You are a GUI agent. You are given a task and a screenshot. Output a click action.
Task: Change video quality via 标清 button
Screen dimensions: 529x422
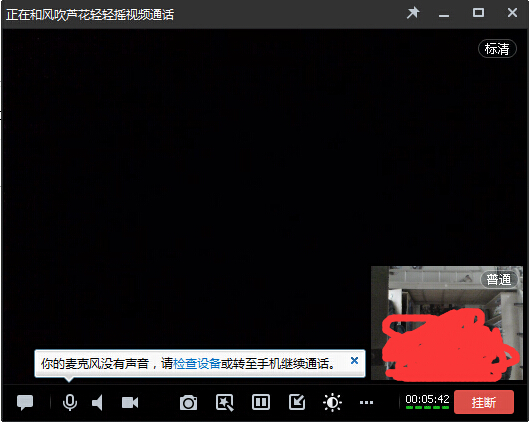click(497, 49)
